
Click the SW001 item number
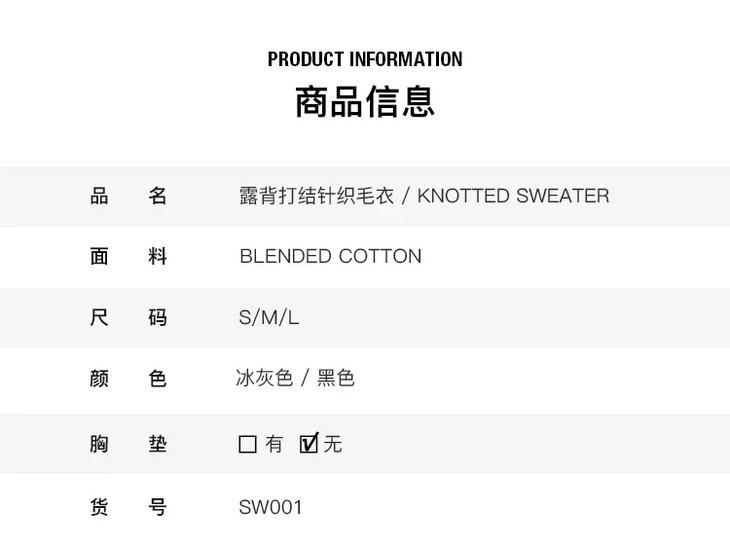tap(270, 507)
